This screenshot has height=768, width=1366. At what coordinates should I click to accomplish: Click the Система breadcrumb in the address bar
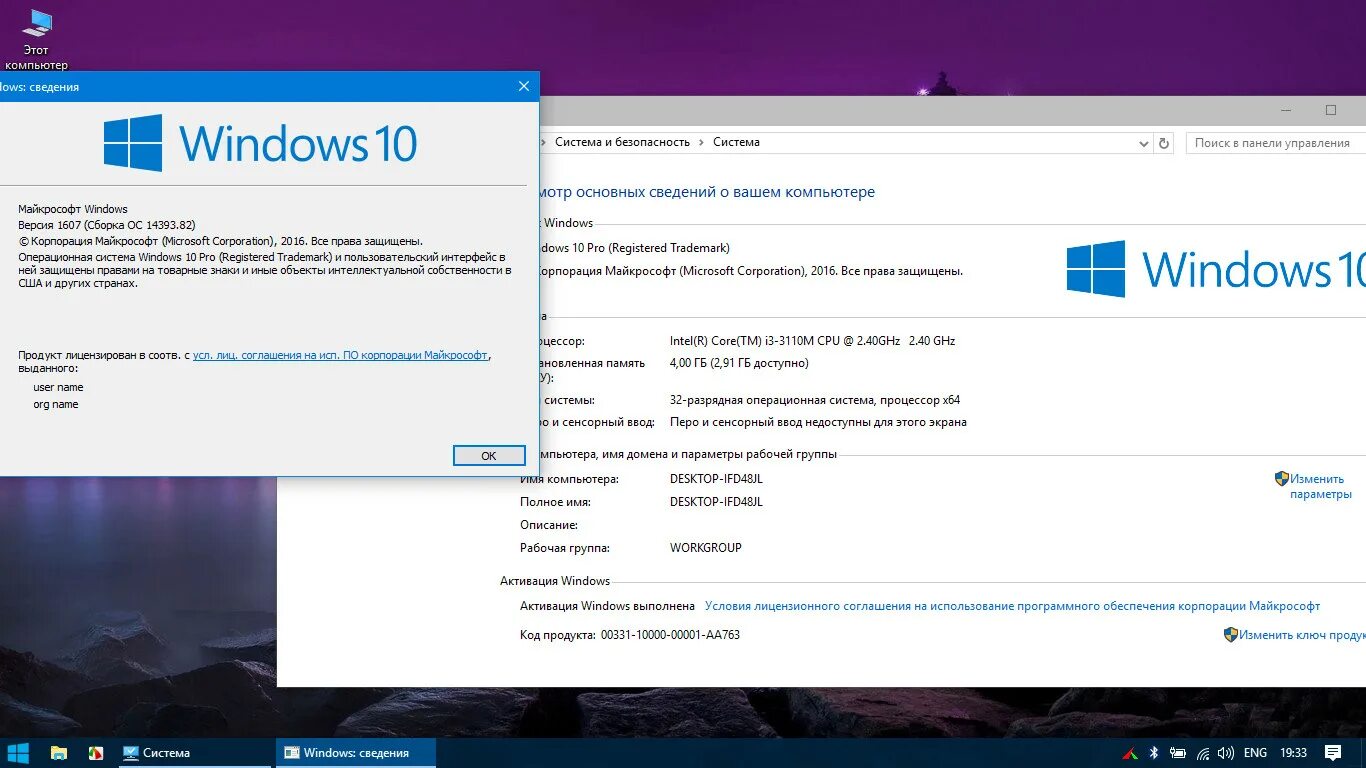pyautogui.click(x=736, y=142)
